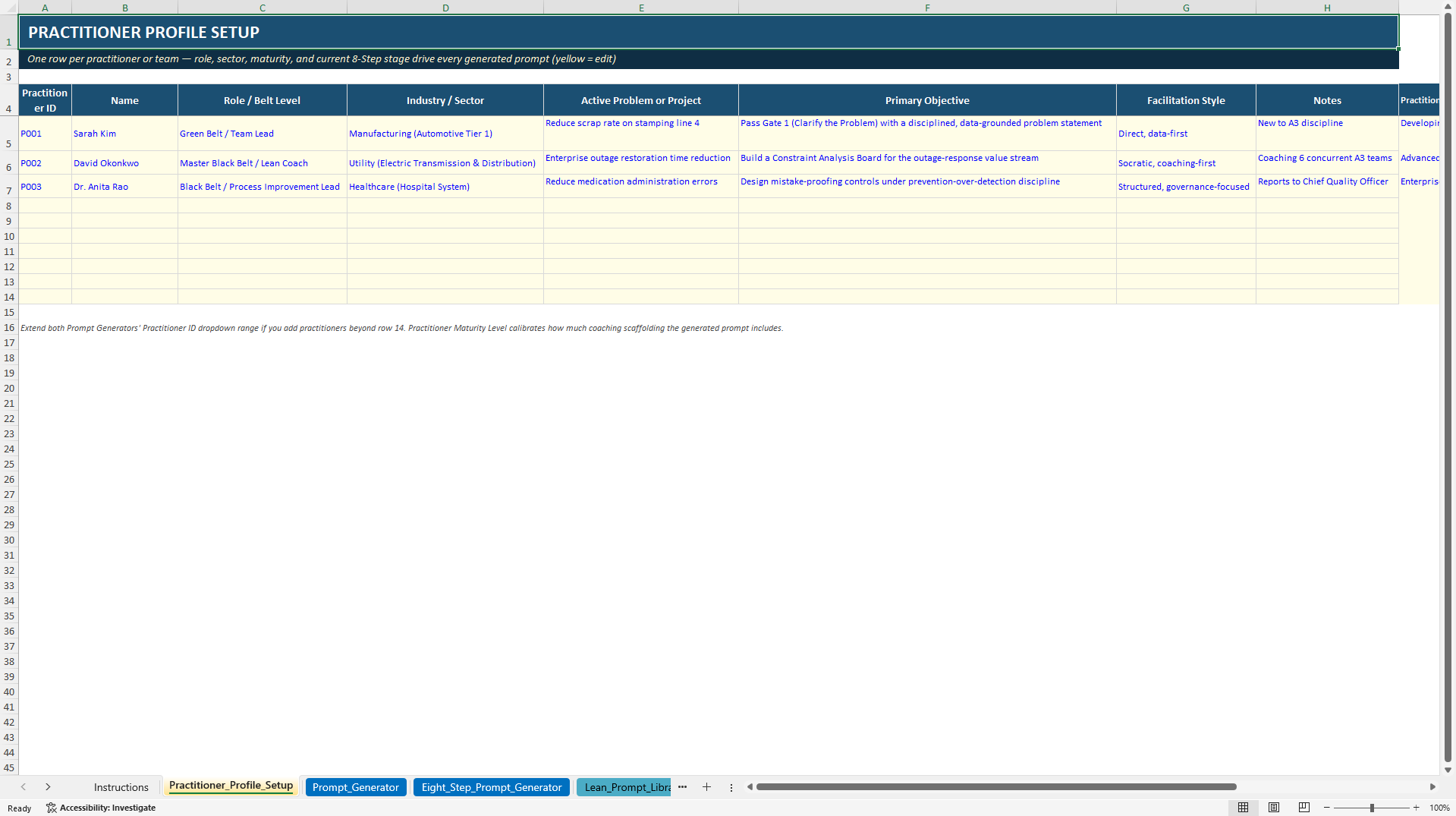1456x816 pixels.
Task: Adjust the zoom slider handle
Action: pyautogui.click(x=1372, y=808)
